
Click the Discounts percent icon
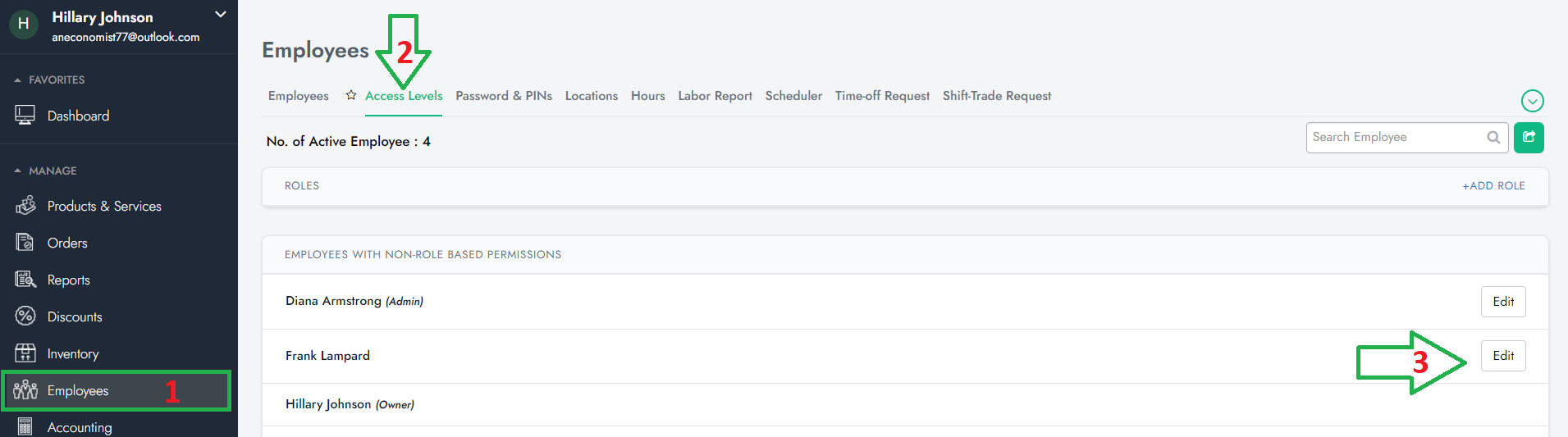click(25, 316)
